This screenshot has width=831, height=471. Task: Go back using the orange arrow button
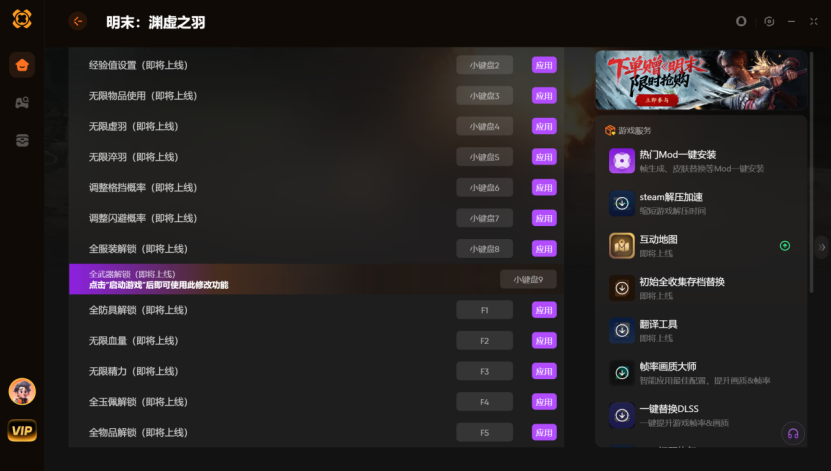77,21
